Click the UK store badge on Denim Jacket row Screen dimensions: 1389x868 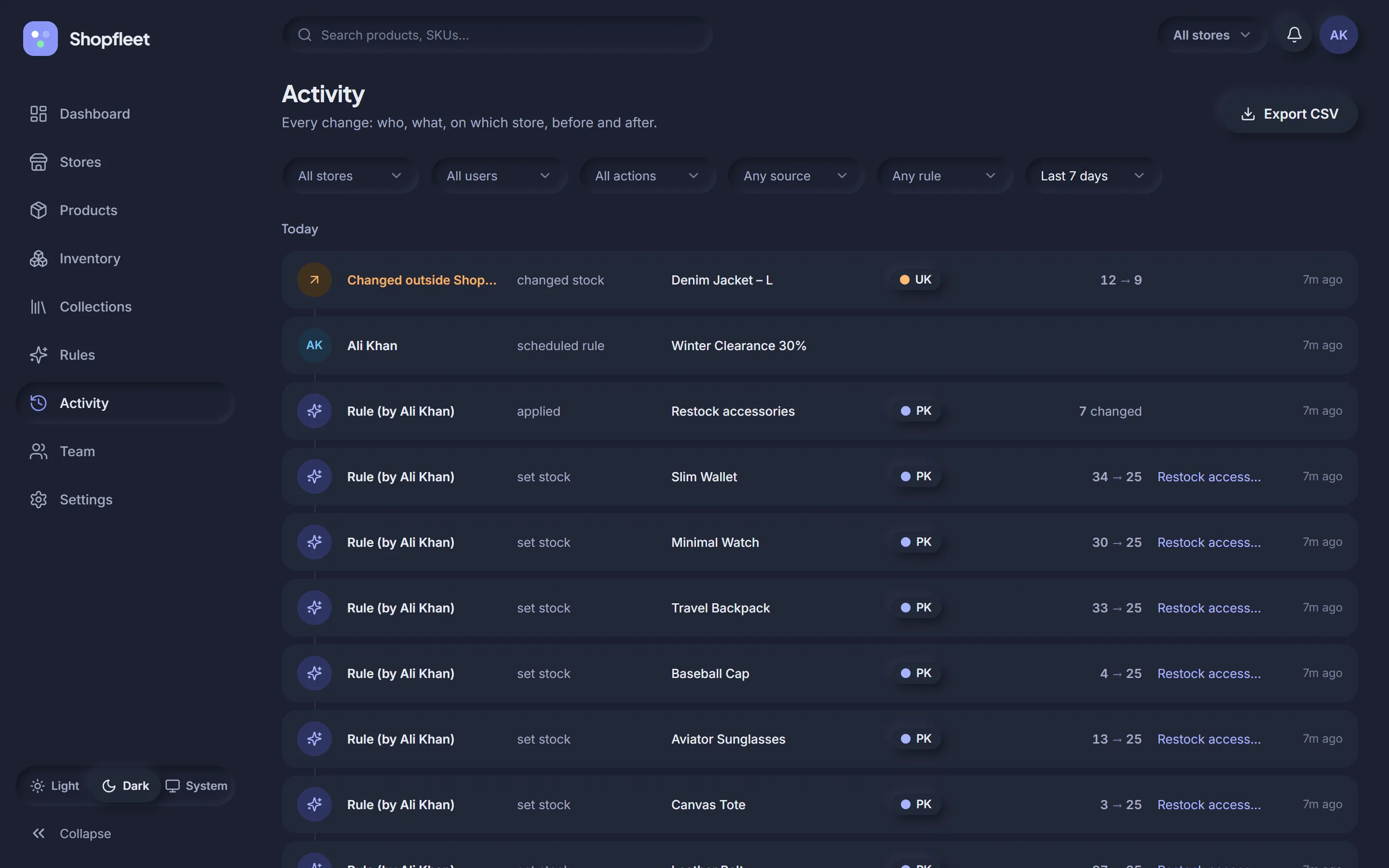[x=915, y=280]
